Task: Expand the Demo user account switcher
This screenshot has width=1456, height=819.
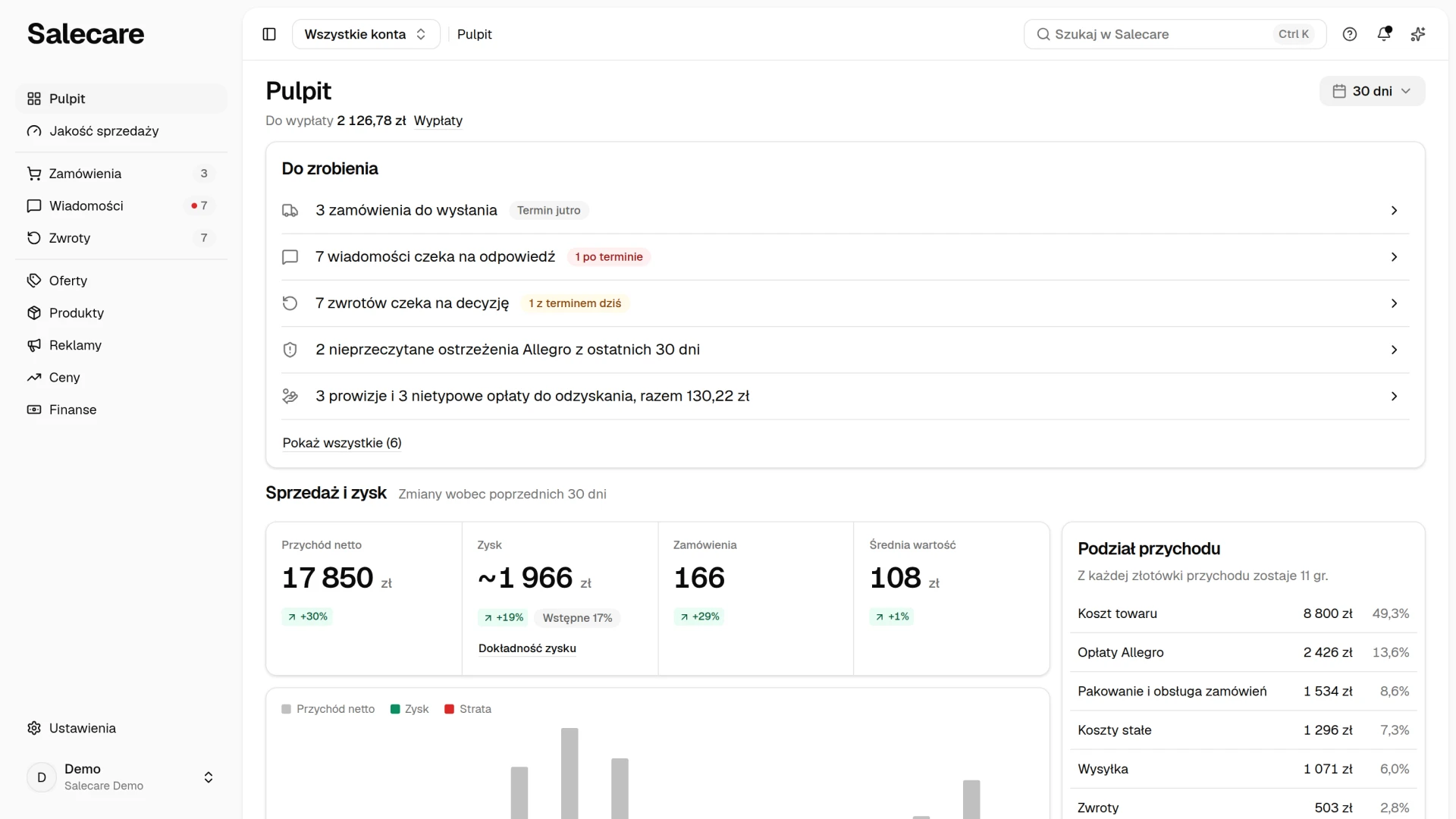Action: pos(121,777)
